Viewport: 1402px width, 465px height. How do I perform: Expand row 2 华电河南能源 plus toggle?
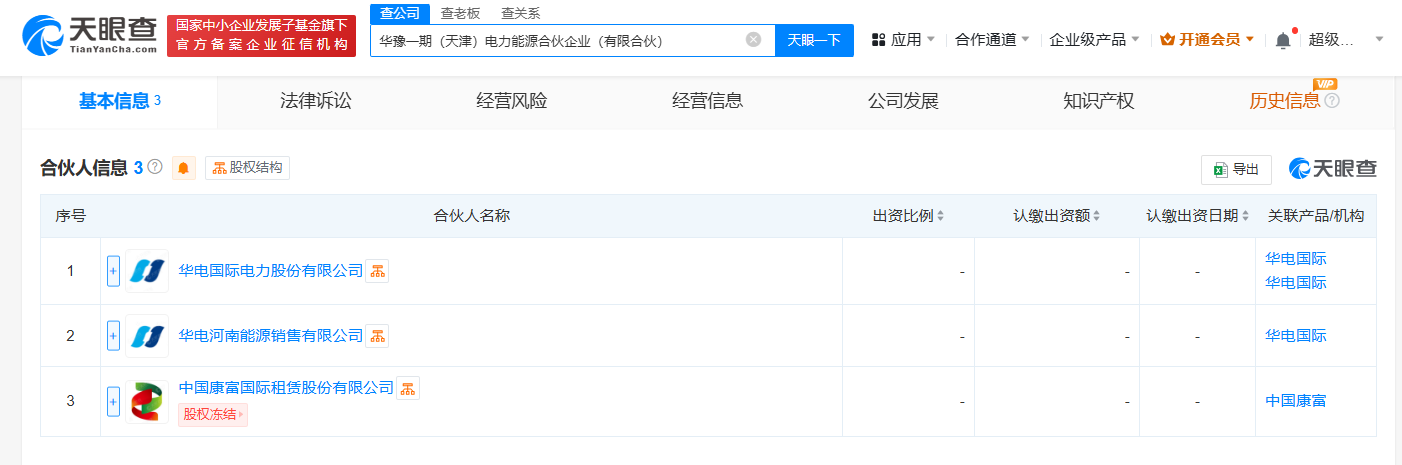click(x=113, y=336)
